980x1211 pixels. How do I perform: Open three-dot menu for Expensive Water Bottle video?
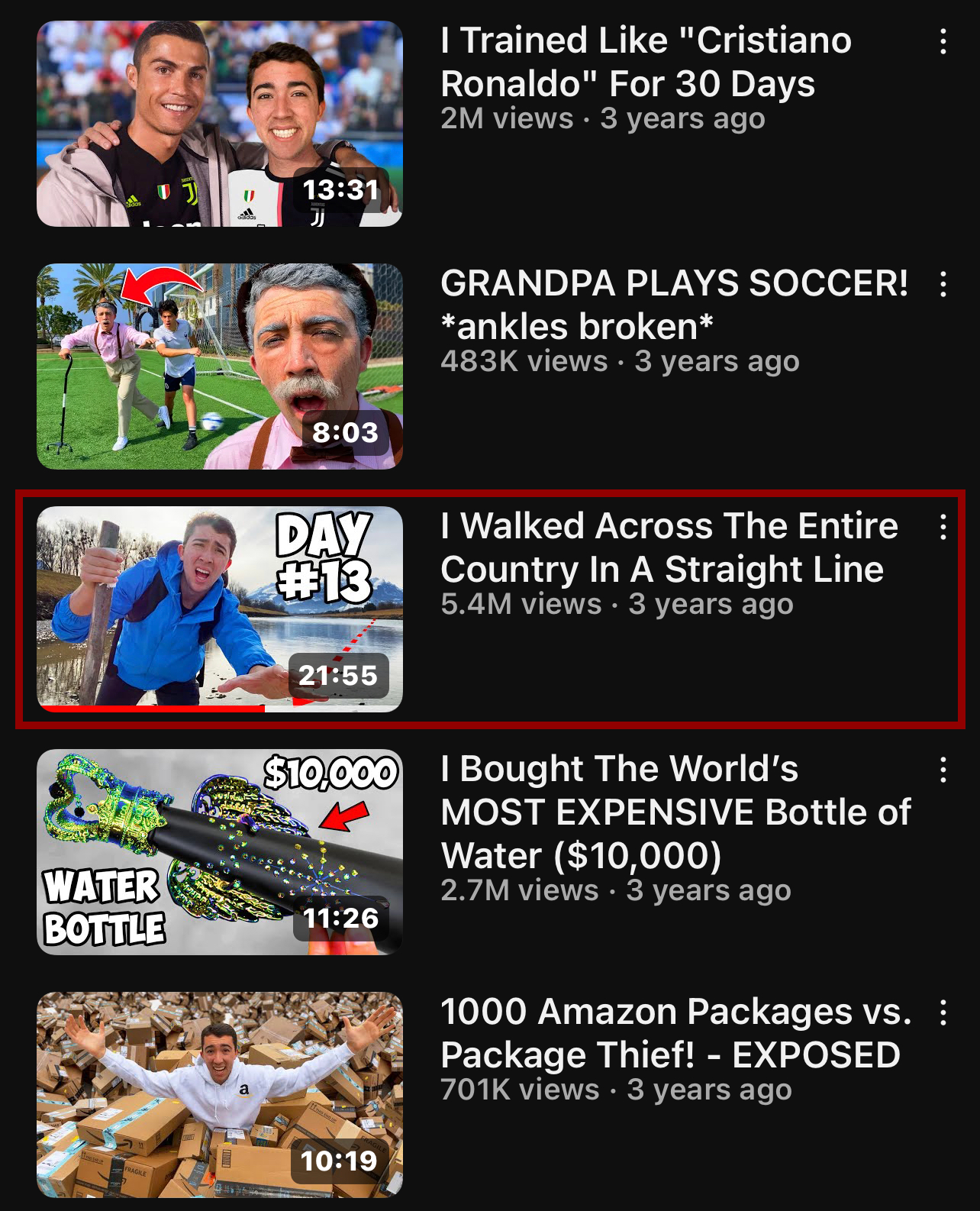(x=943, y=770)
